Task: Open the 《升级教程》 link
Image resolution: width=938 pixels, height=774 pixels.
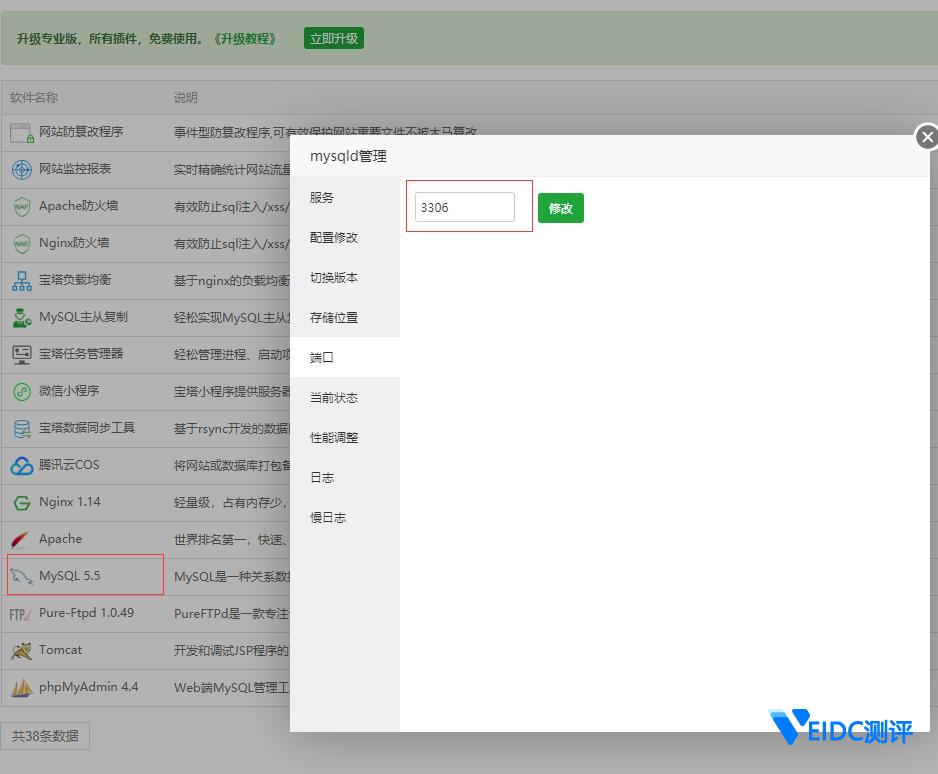Action: pos(245,39)
